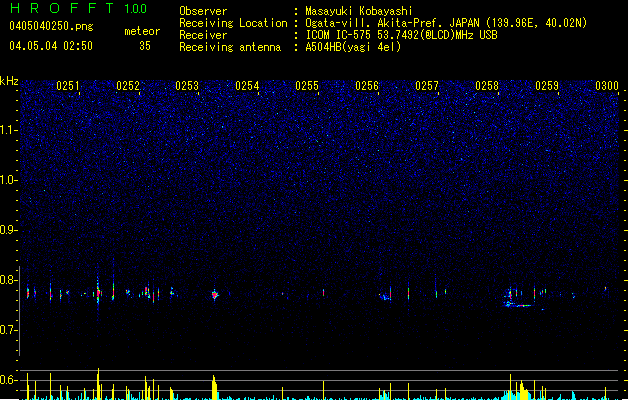Click the 0252 time marker

128,86
